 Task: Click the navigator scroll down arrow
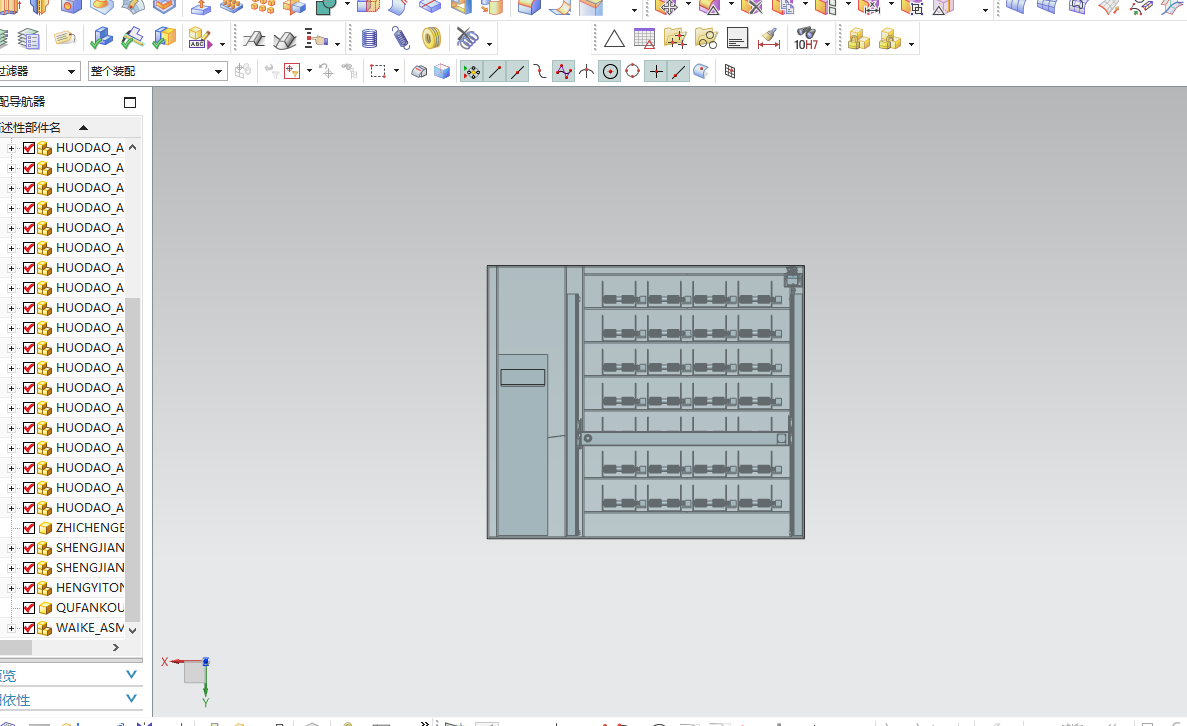(132, 630)
